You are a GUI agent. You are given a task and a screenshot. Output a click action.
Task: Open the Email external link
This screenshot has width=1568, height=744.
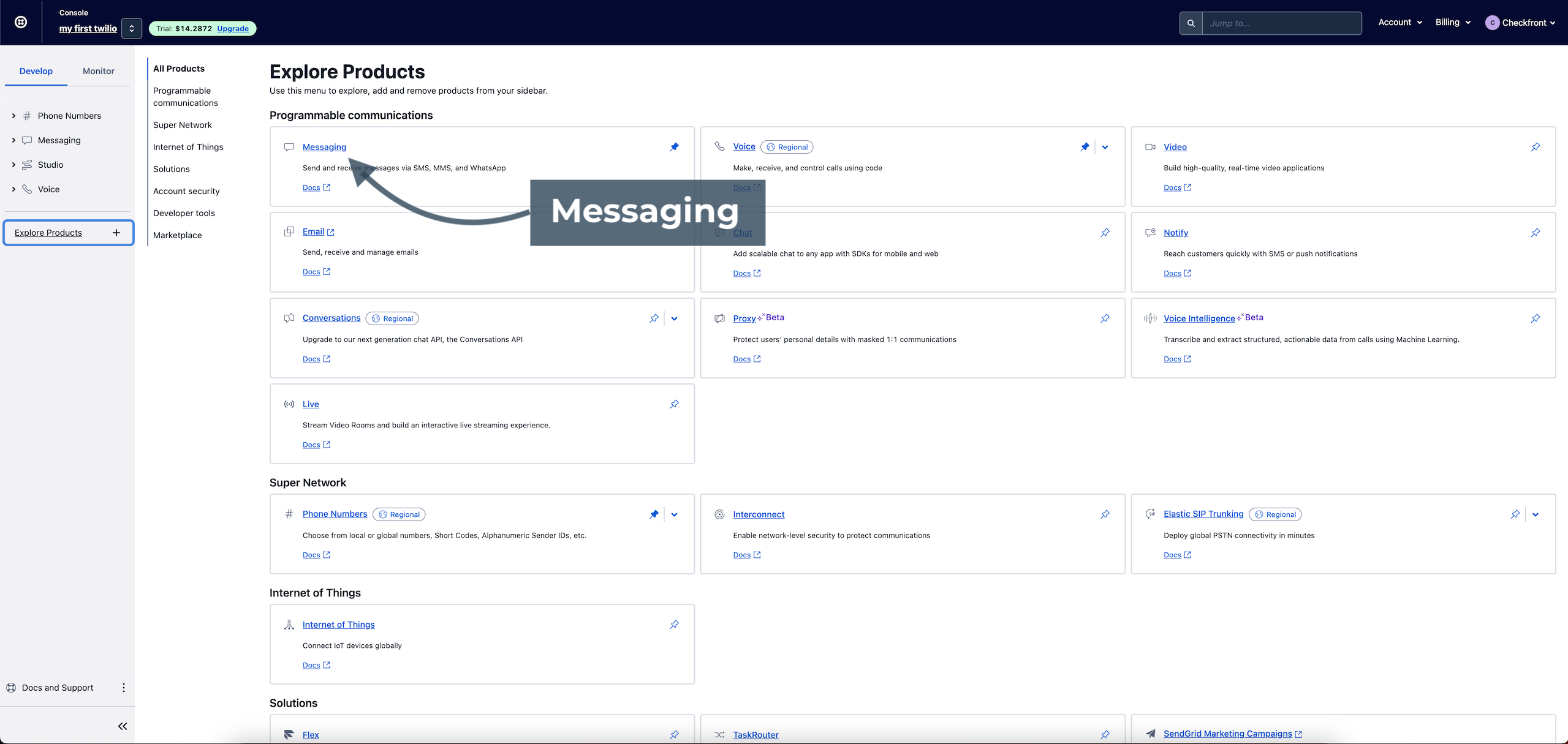(318, 231)
